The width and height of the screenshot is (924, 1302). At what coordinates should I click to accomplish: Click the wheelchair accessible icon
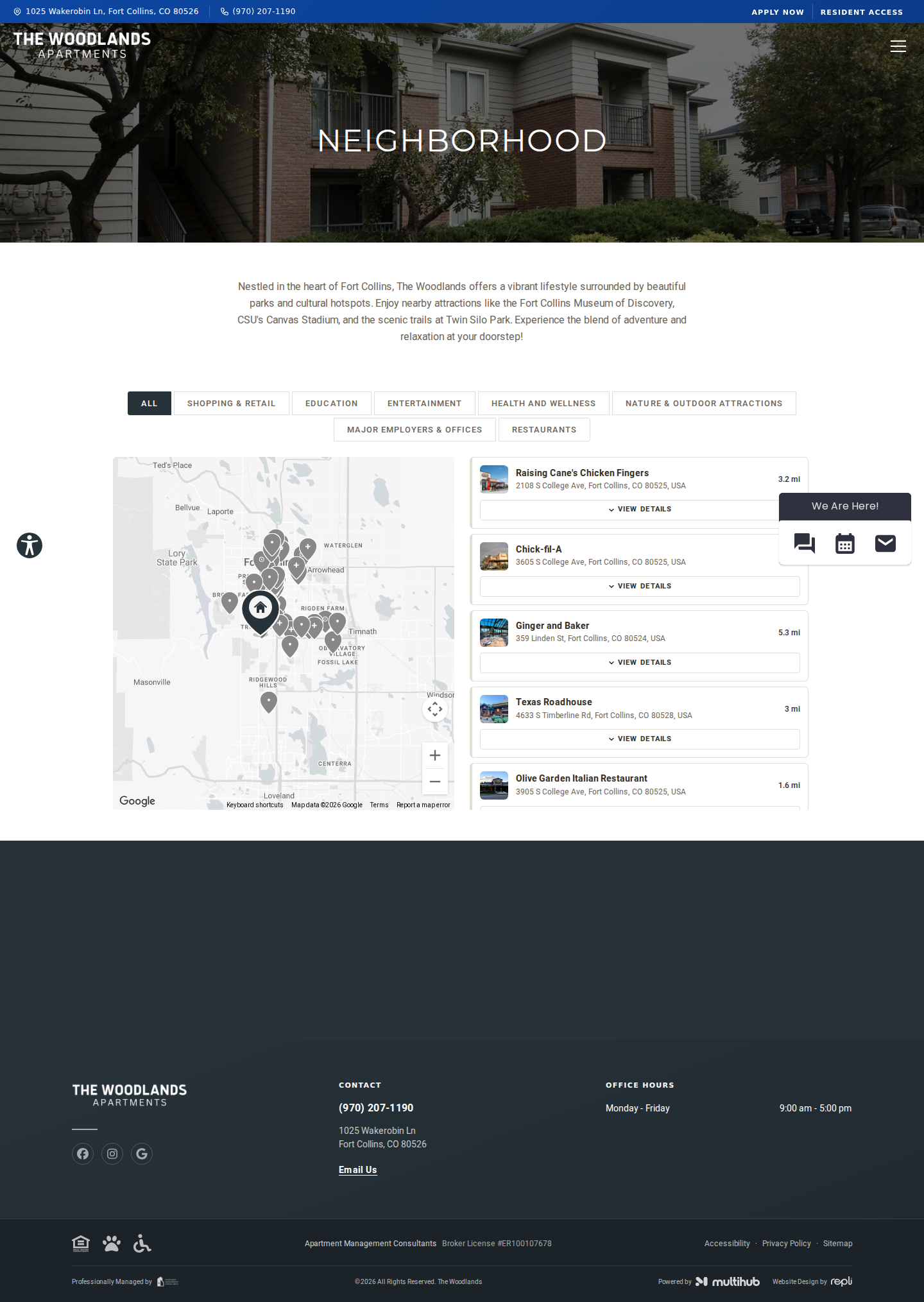142,1244
